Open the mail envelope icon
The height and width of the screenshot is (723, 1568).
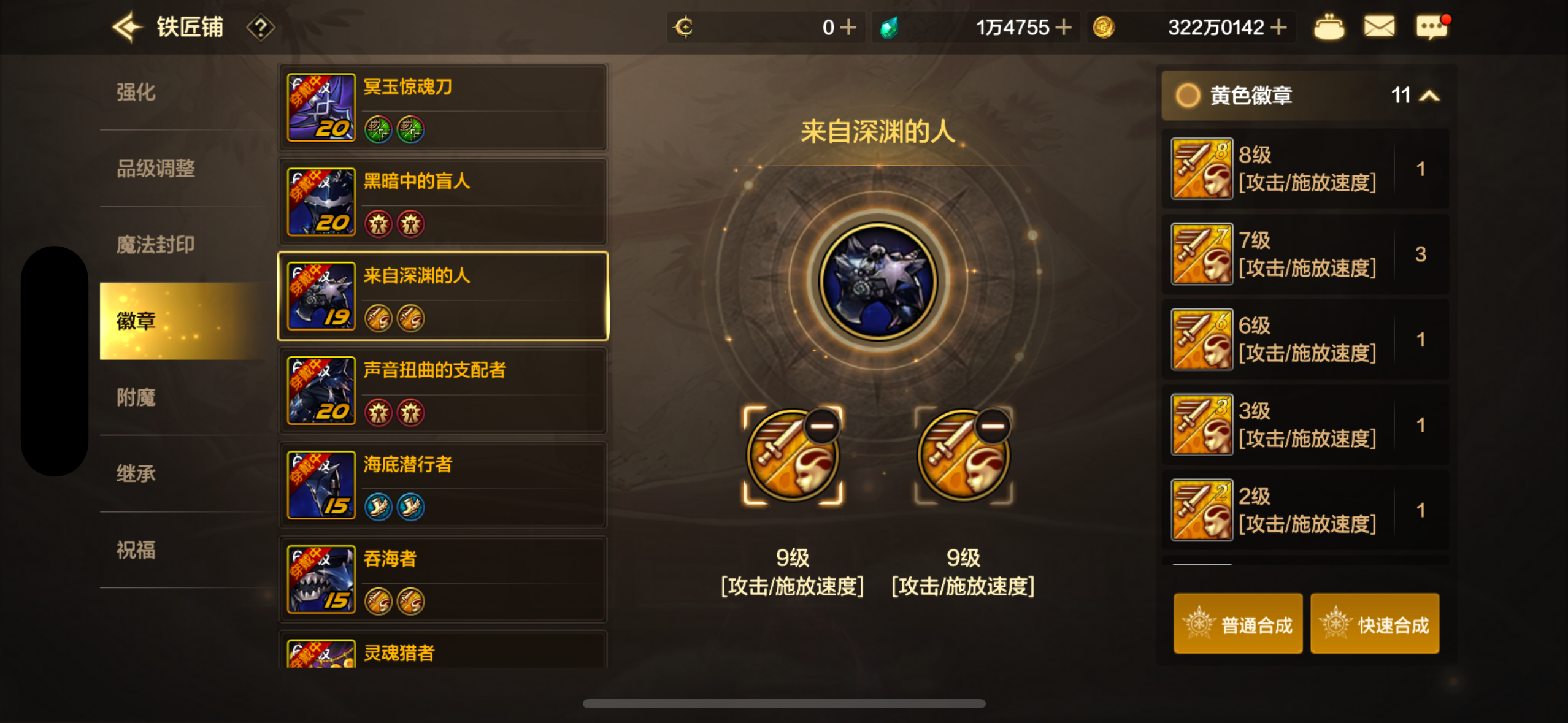coord(1379,26)
